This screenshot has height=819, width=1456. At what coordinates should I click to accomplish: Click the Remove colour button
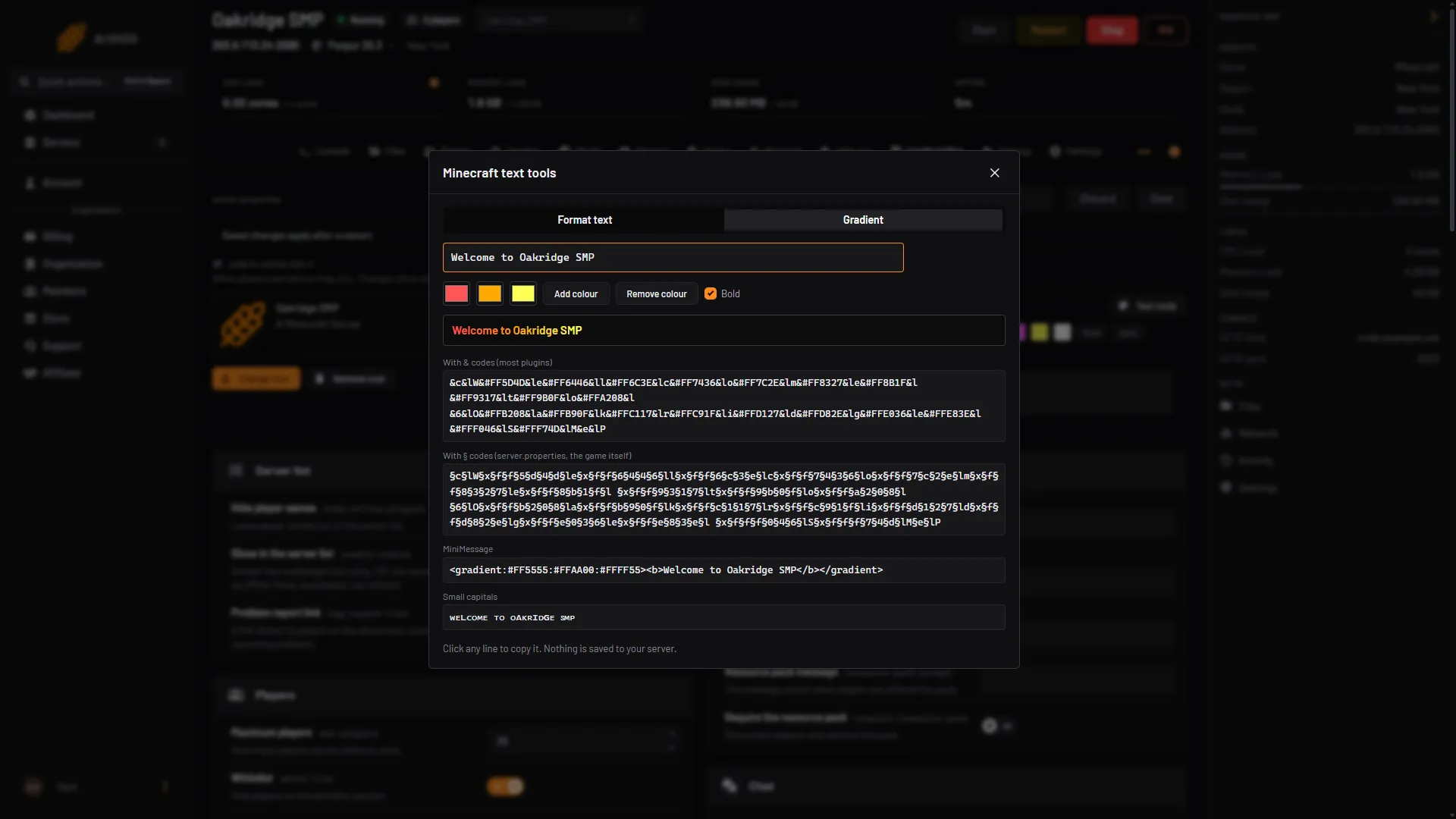pos(656,294)
